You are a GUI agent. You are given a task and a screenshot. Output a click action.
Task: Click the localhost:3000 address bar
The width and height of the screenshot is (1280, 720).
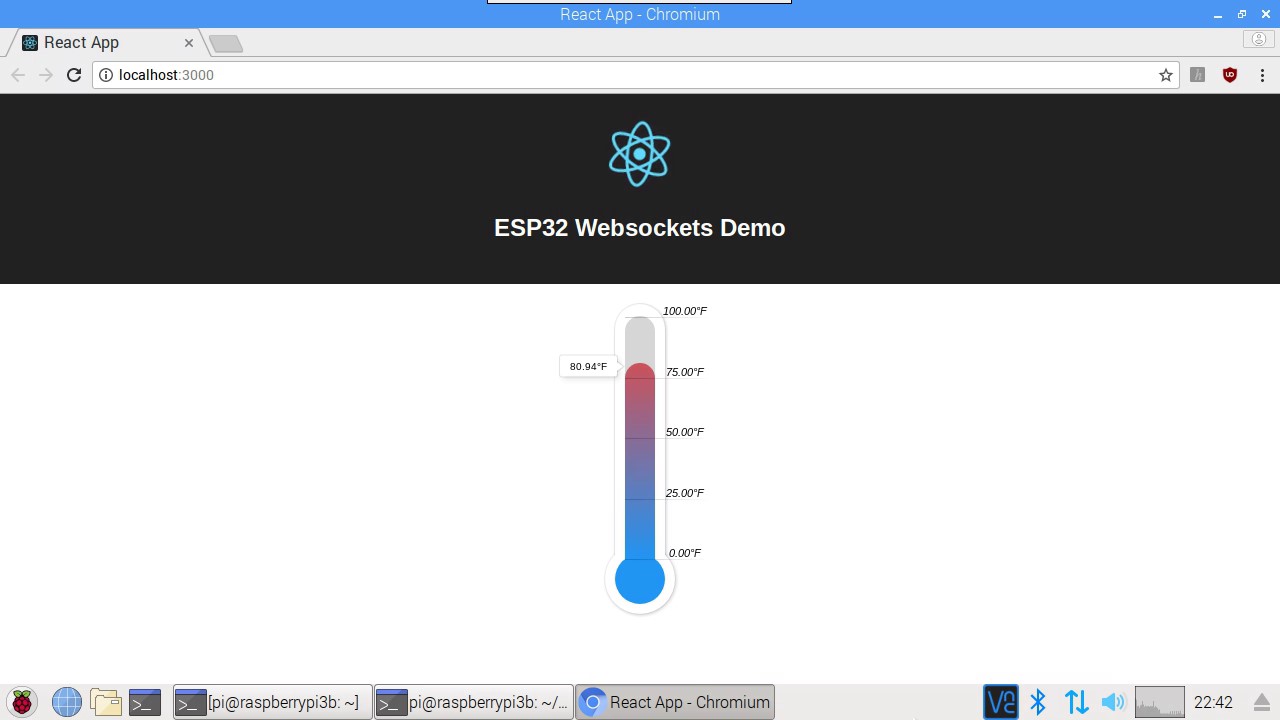[x=635, y=75]
